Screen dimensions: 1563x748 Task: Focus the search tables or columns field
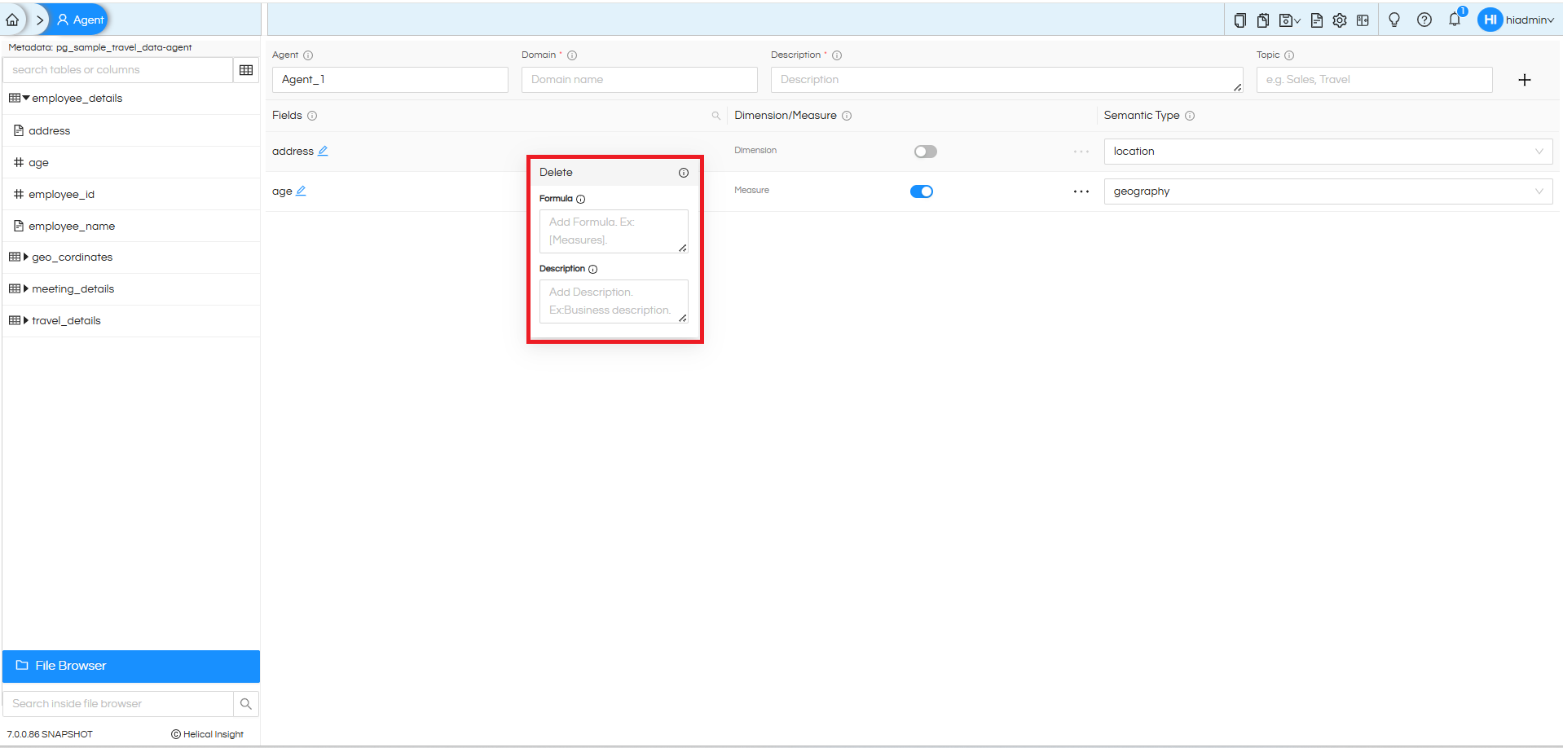pos(118,70)
